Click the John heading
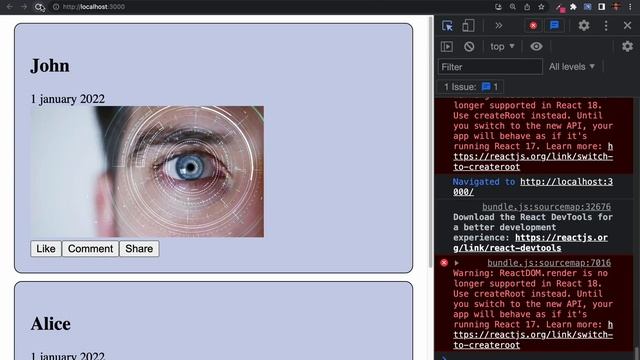Viewport: 640px width, 360px height. point(50,66)
